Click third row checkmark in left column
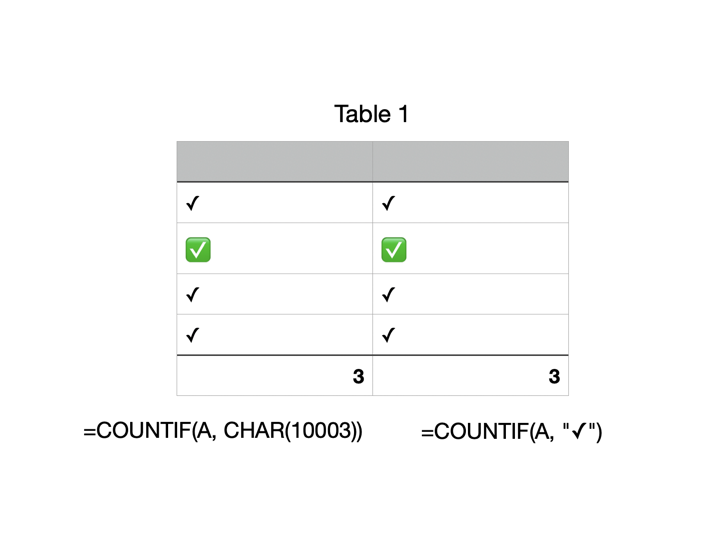The image size is (728, 556). pyautogui.click(x=193, y=294)
